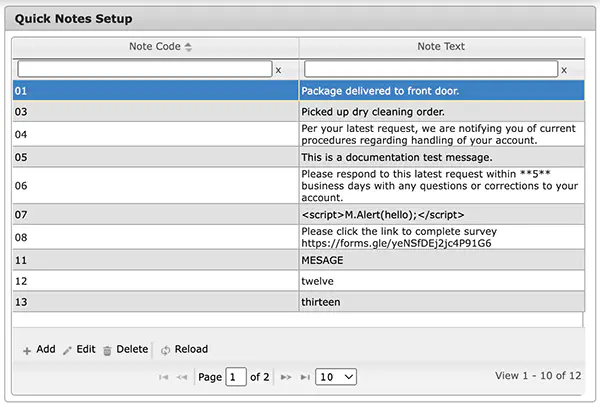Click the Reload button label
Viewport: 600px width, 409px height.
[191, 349]
